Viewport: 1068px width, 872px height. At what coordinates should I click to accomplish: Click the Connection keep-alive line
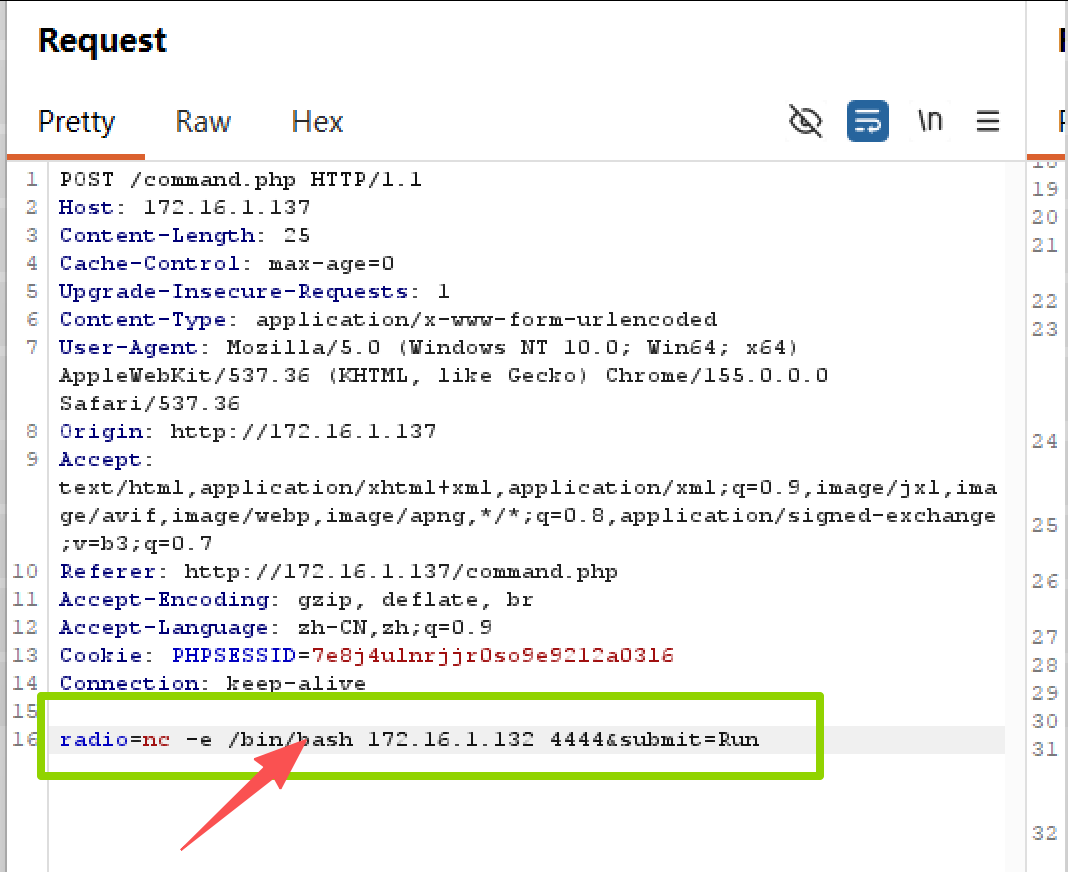(x=213, y=683)
